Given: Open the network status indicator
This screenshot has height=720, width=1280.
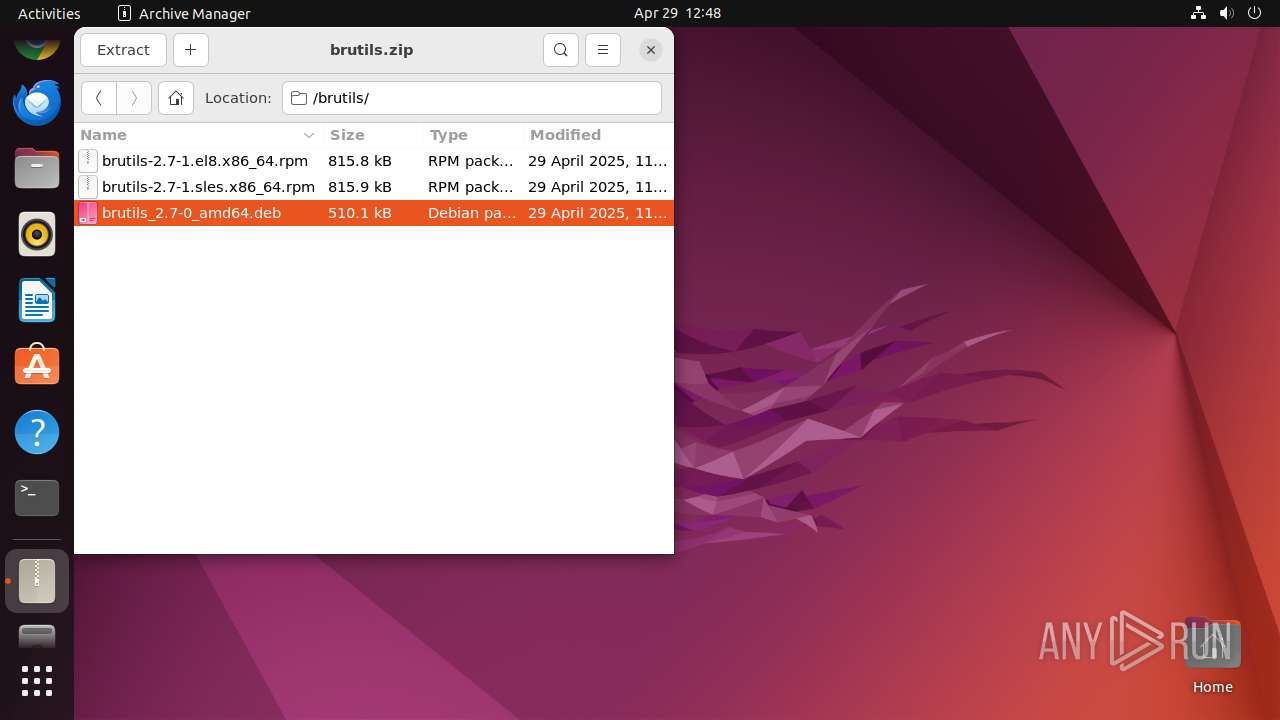Looking at the screenshot, I should pyautogui.click(x=1198, y=13).
